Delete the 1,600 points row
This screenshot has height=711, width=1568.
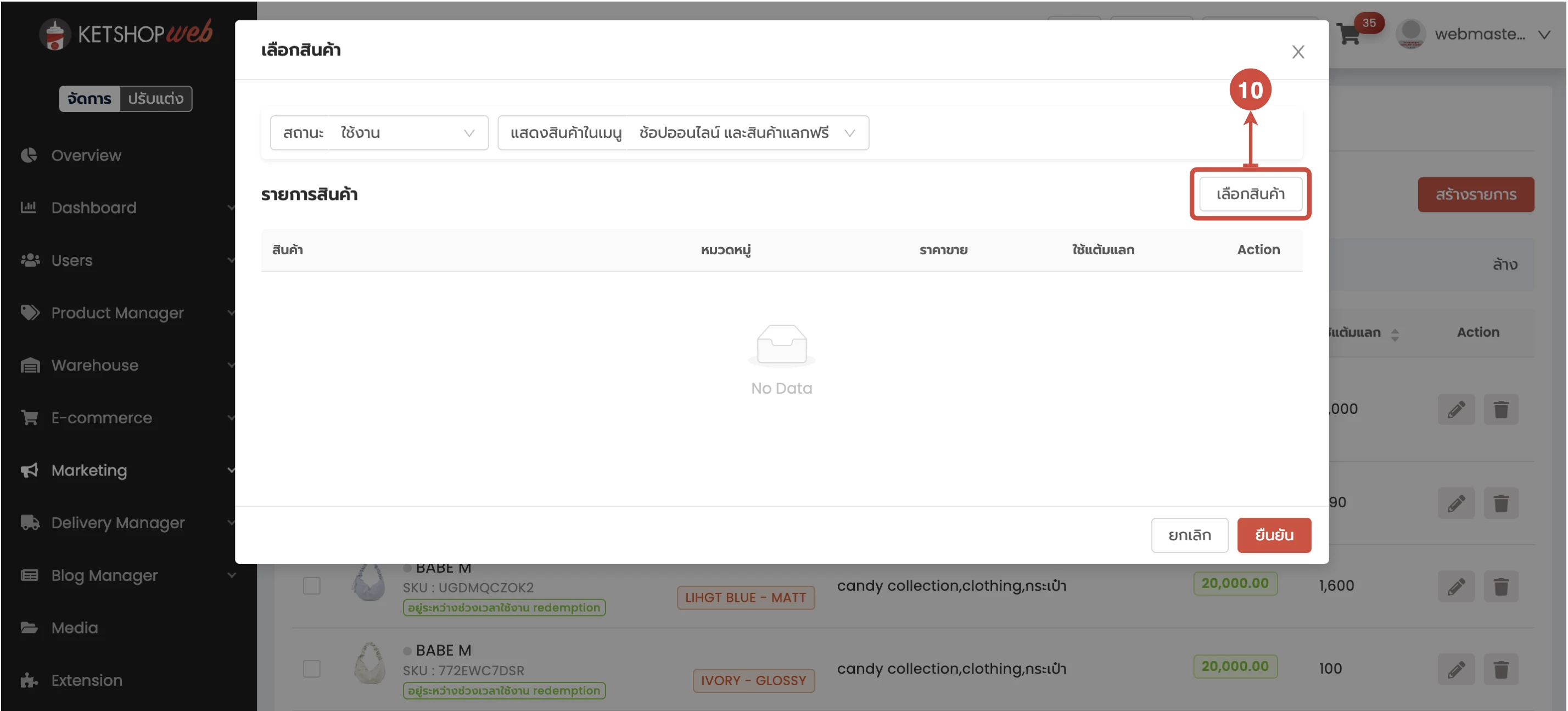click(1500, 586)
